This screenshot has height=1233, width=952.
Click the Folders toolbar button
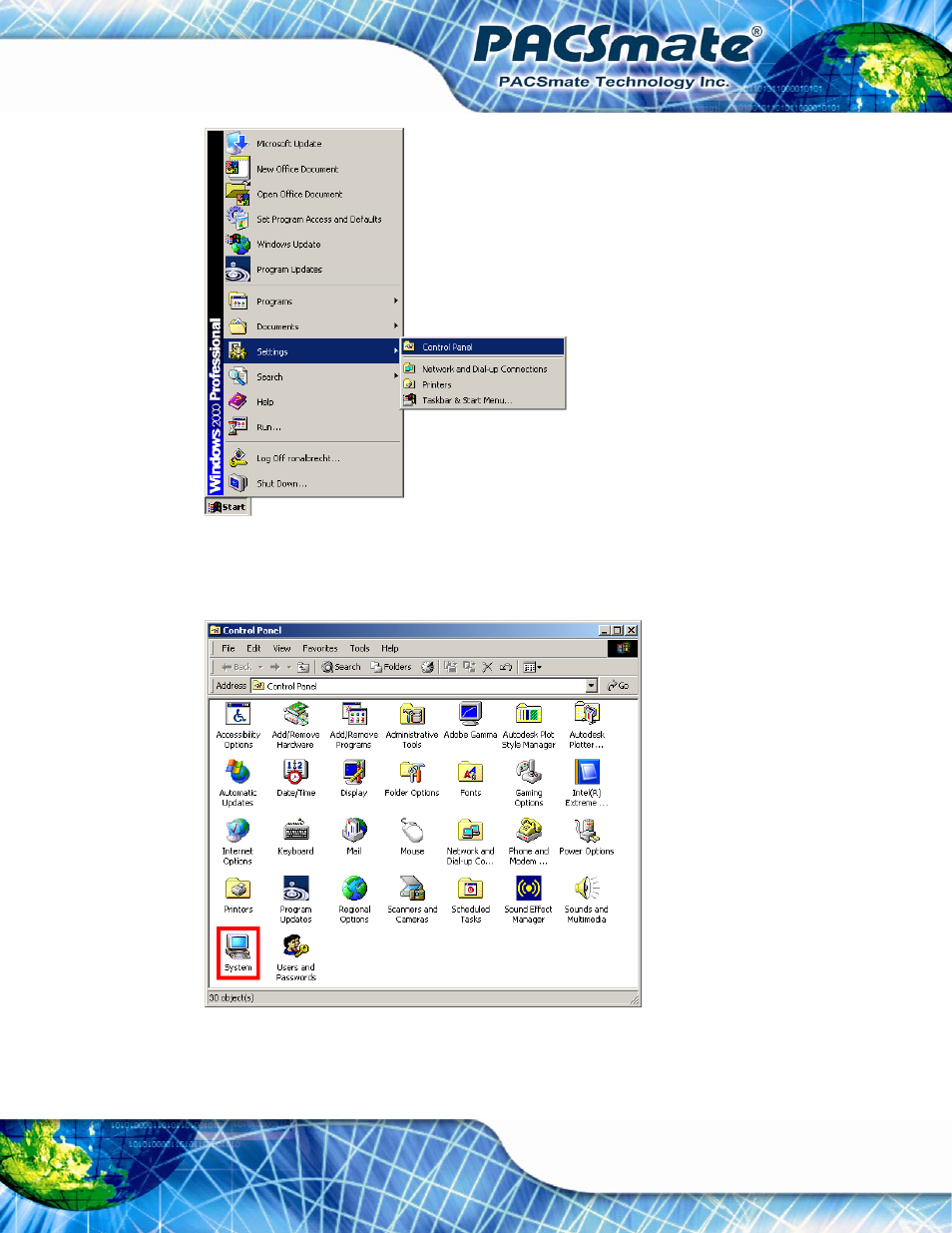[391, 667]
